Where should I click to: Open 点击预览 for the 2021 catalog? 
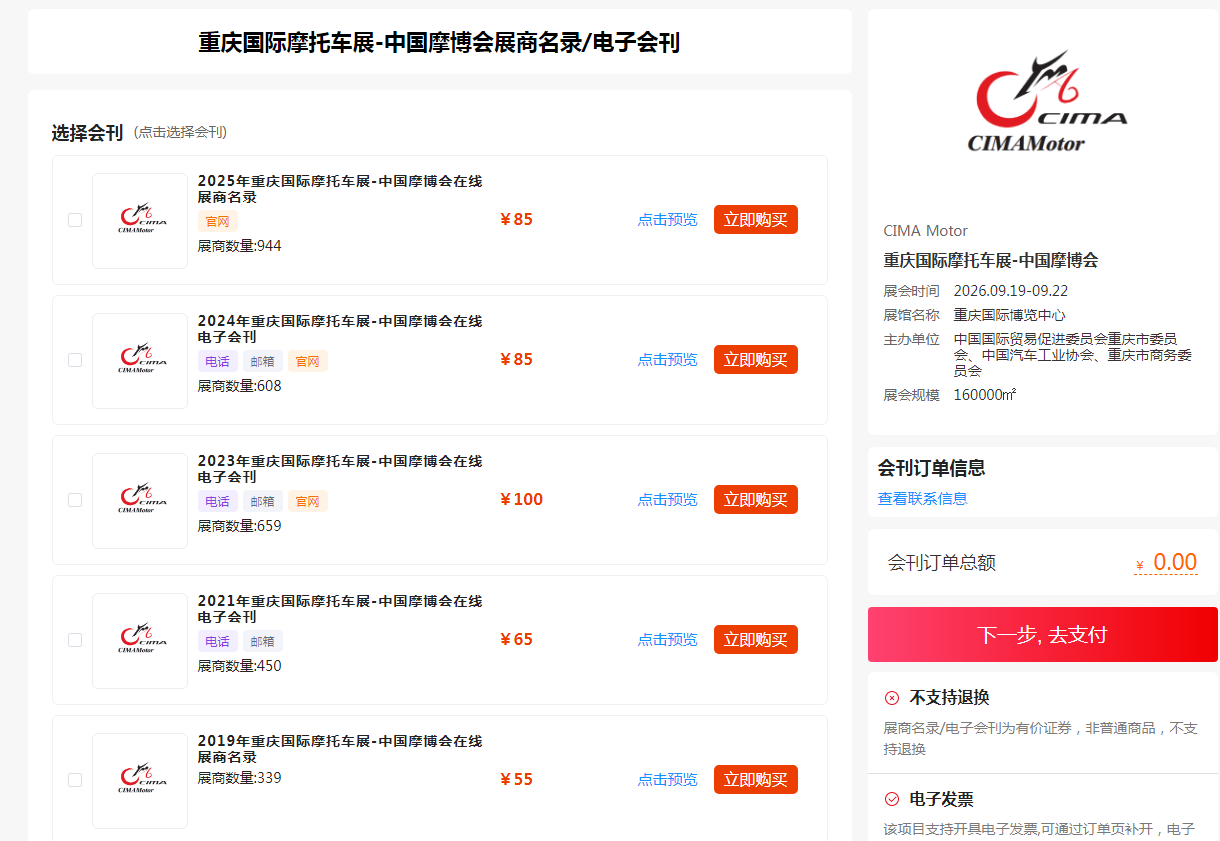point(667,640)
